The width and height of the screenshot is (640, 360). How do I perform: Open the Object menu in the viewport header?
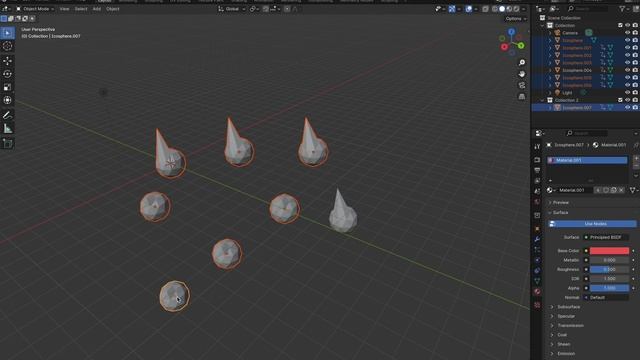click(x=113, y=9)
